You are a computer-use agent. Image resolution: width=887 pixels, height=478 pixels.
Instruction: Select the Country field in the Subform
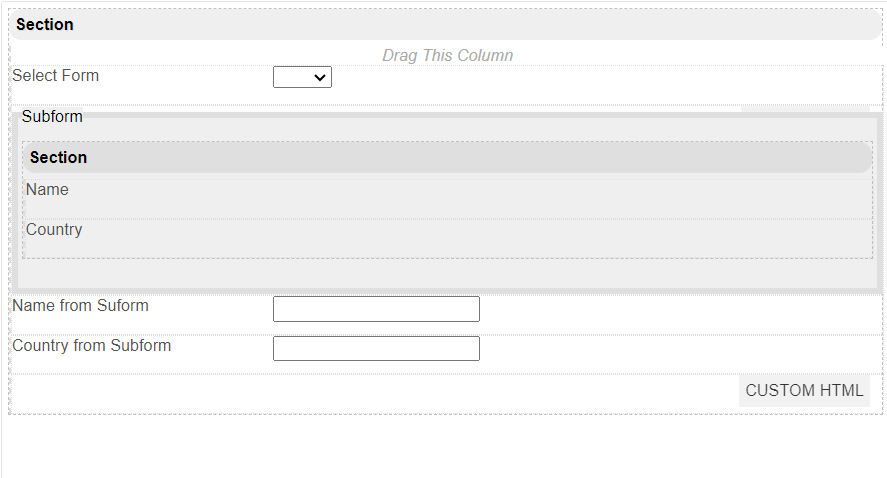54,230
